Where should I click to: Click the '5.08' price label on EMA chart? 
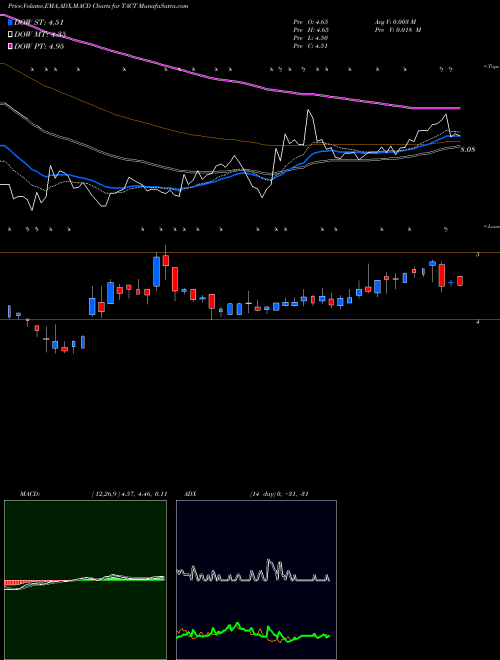click(468, 149)
